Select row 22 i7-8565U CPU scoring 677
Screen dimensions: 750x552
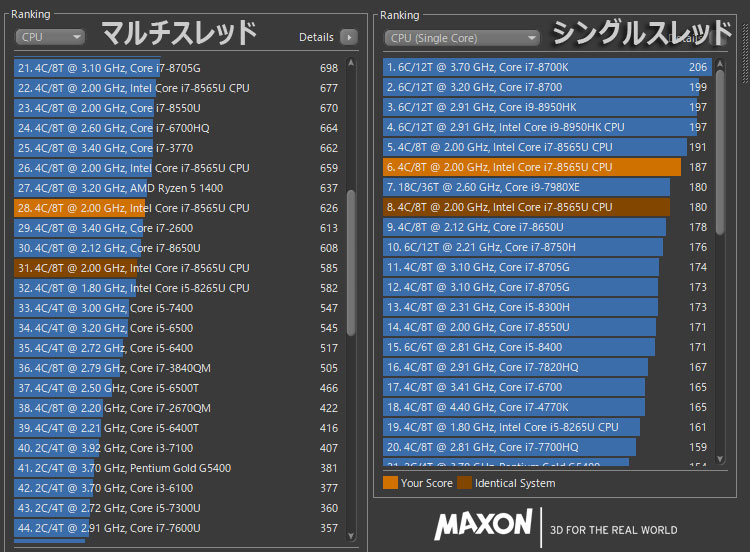[178, 88]
